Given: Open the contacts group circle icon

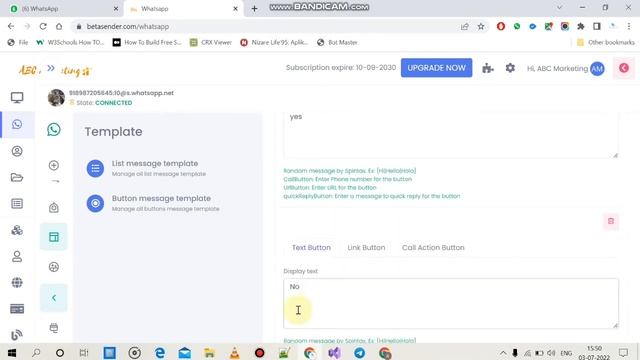Looking at the screenshot, I should point(54,267).
